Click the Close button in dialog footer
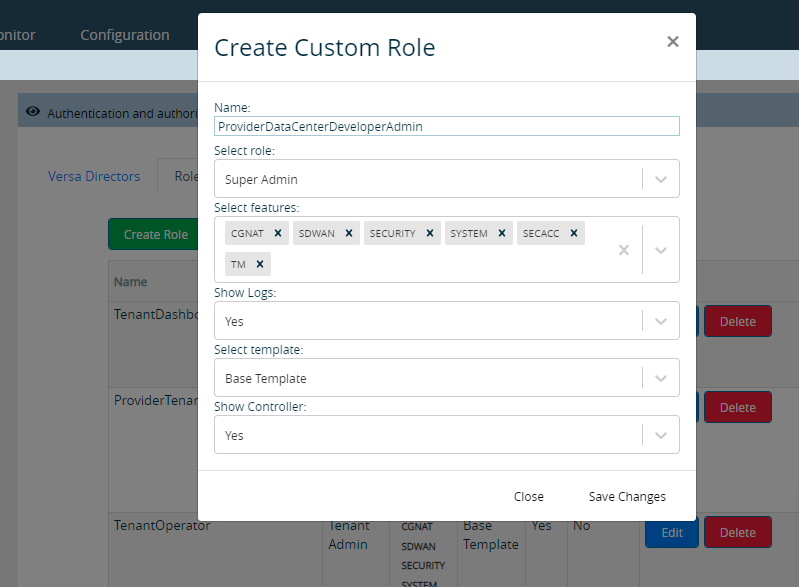Viewport: 799px width, 587px height. 528,496
